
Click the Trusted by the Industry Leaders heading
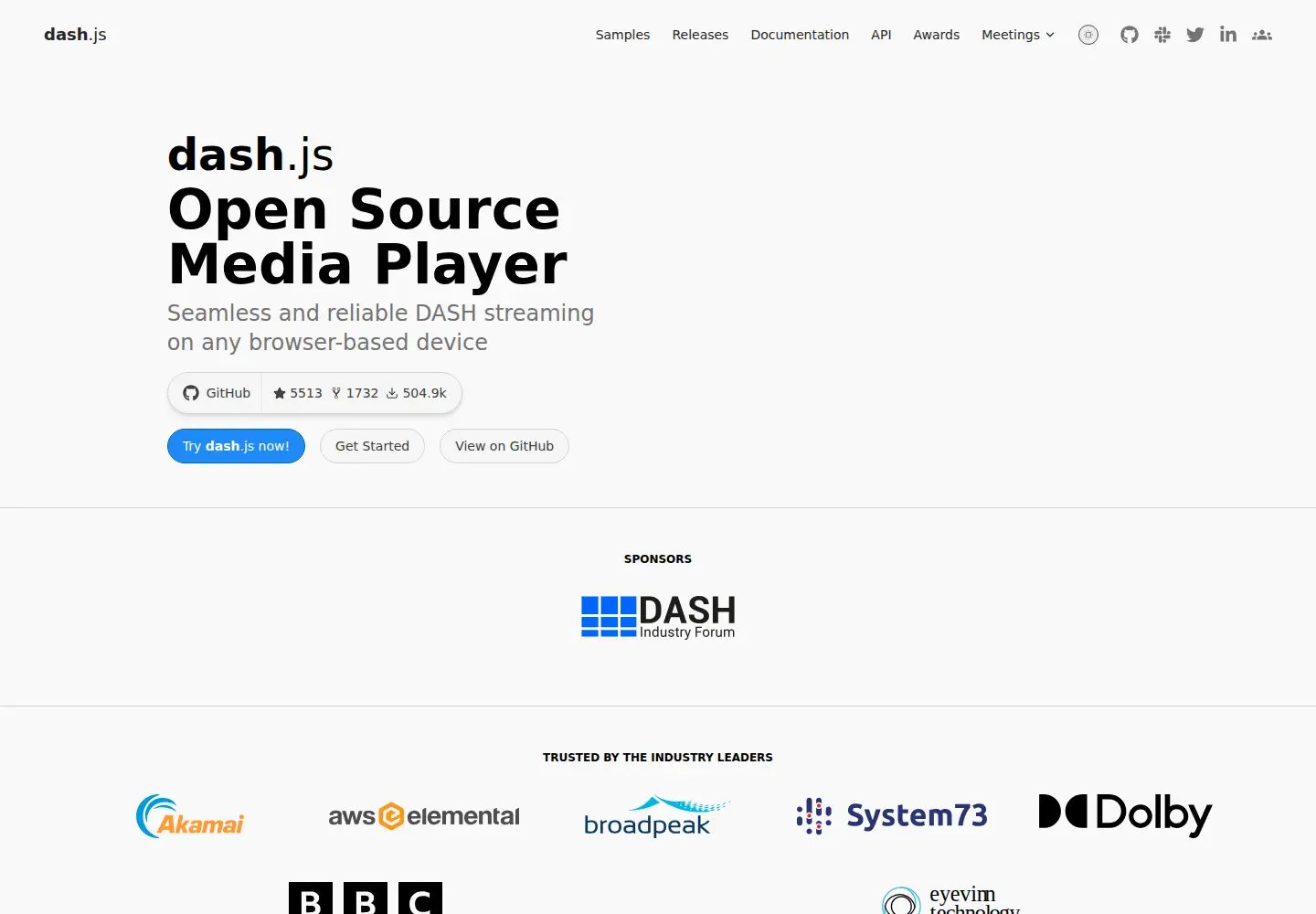click(658, 758)
